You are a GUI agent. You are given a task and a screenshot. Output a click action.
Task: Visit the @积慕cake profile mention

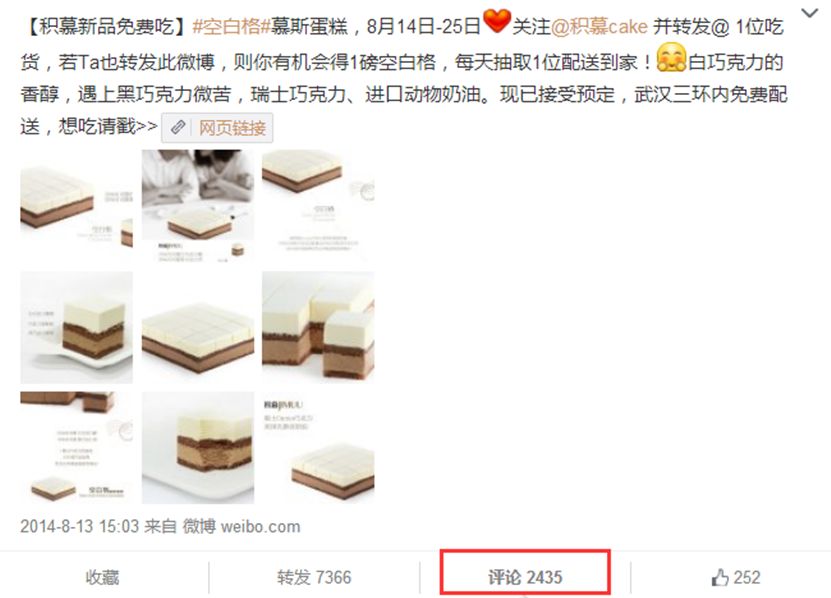(599, 27)
